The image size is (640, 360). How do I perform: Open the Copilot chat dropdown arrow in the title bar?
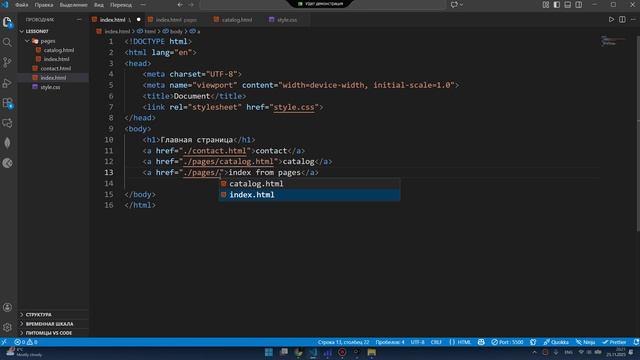point(462,5)
